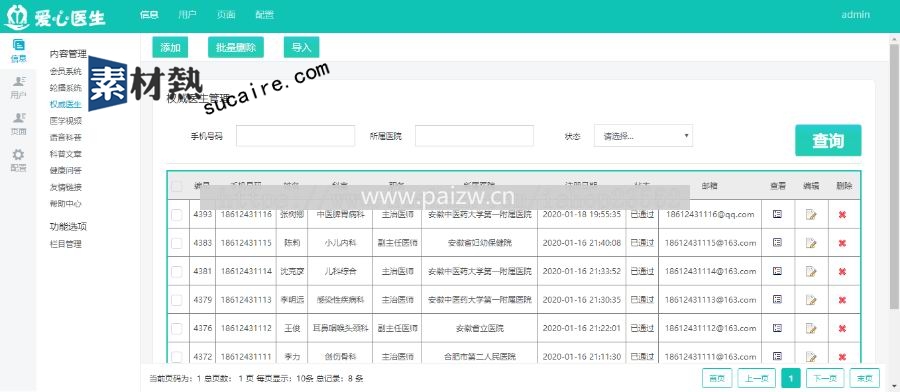
Task: Open 帮助中心 in the side menu
Action: pyautogui.click(x=66, y=204)
